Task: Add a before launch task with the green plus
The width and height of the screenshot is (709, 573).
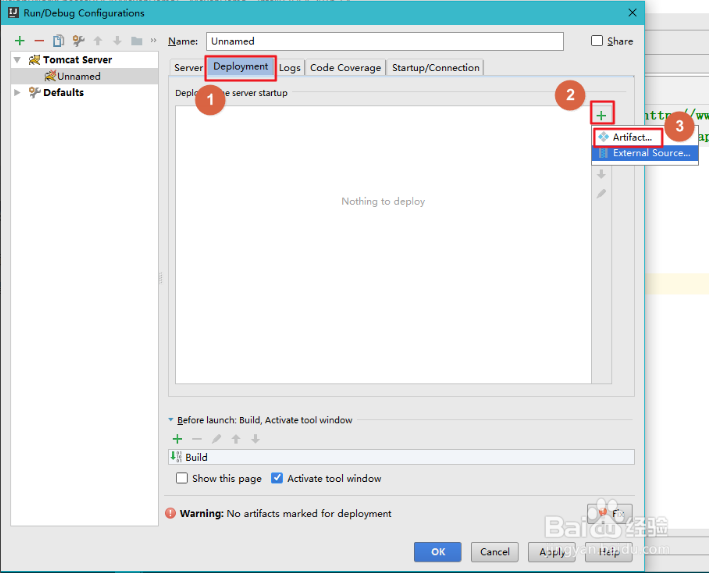Action: pos(177,439)
